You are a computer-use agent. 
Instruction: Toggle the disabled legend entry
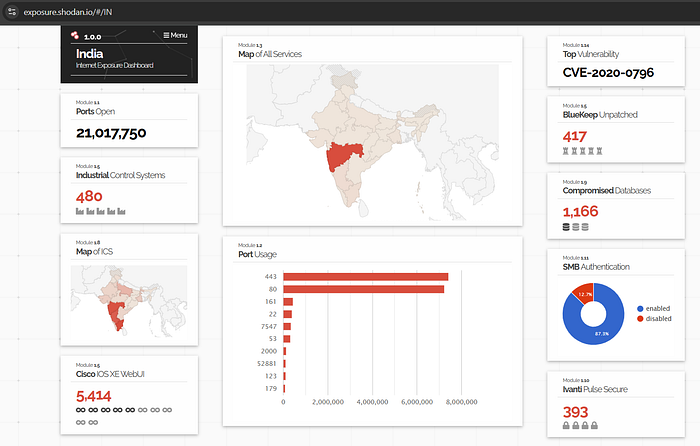654,318
